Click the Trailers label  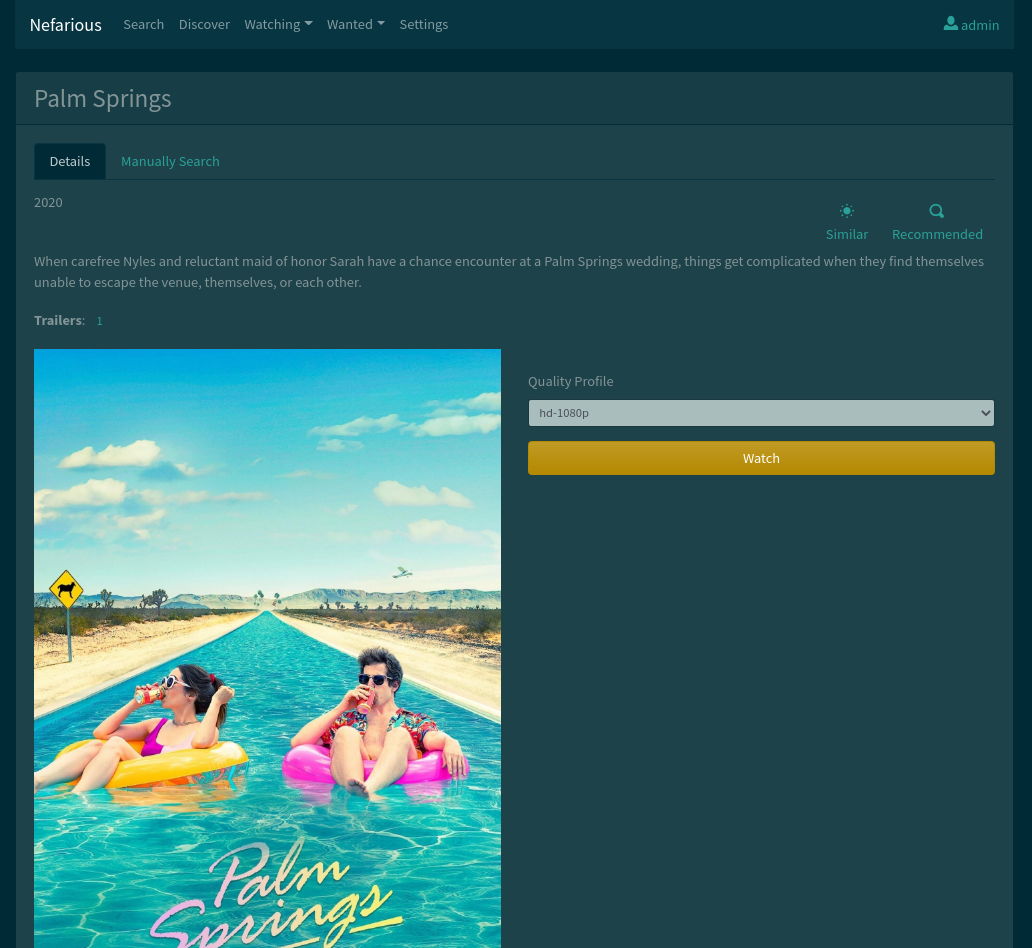tap(59, 321)
